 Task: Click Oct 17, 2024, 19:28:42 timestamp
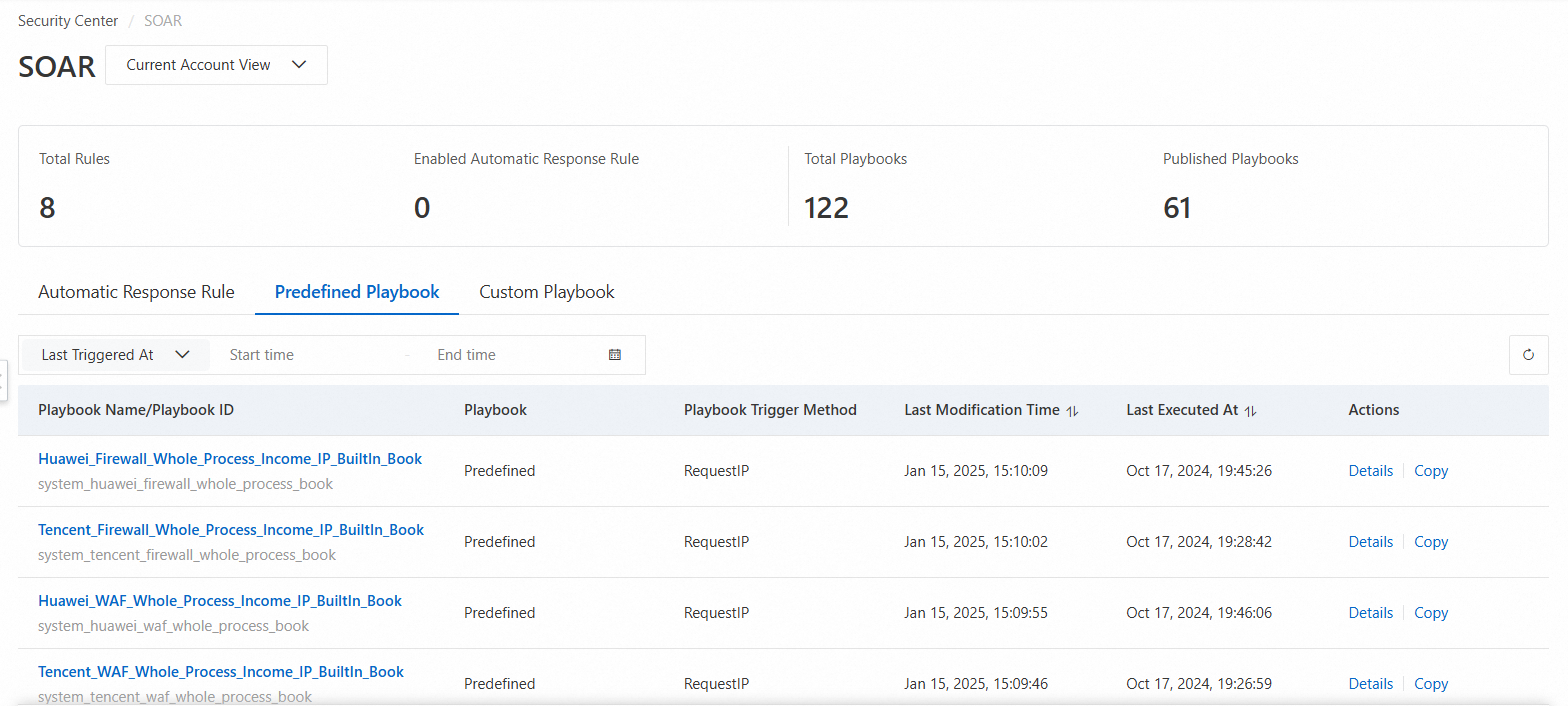tap(1199, 542)
